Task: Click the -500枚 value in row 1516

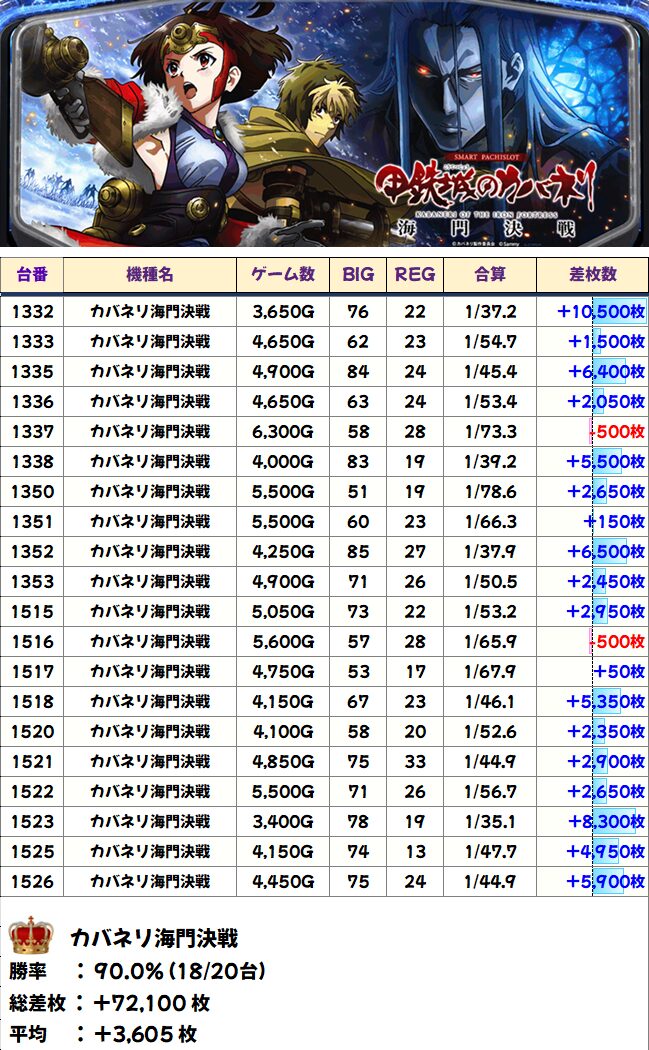Action: 617,642
